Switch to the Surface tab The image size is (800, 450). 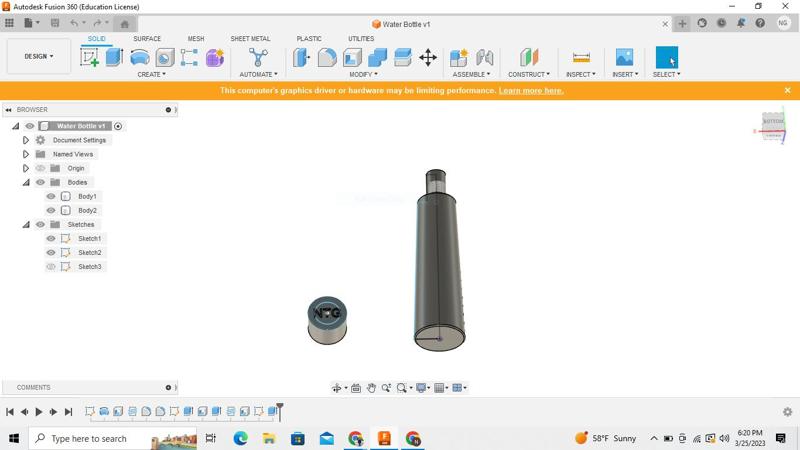click(147, 39)
